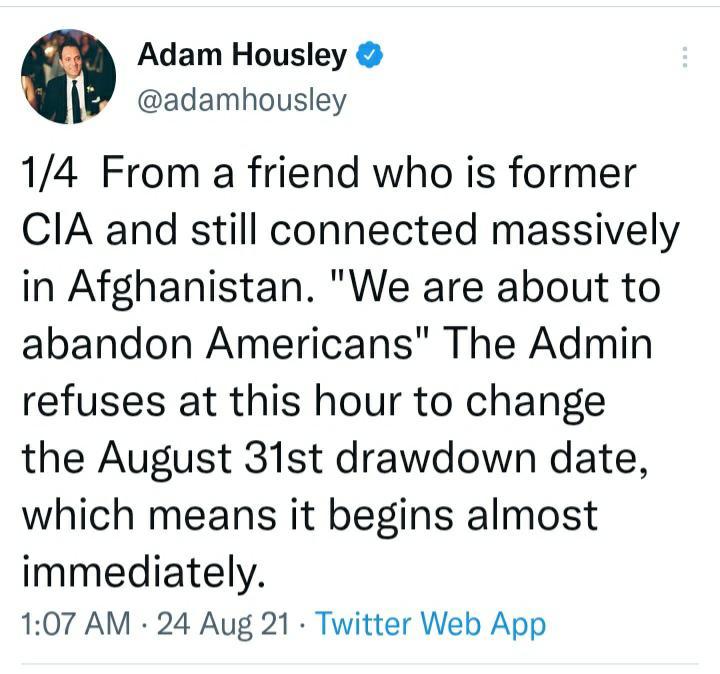This screenshot has width=720, height=674.
Task: Click the 24 Aug 21 date
Action: click(223, 624)
